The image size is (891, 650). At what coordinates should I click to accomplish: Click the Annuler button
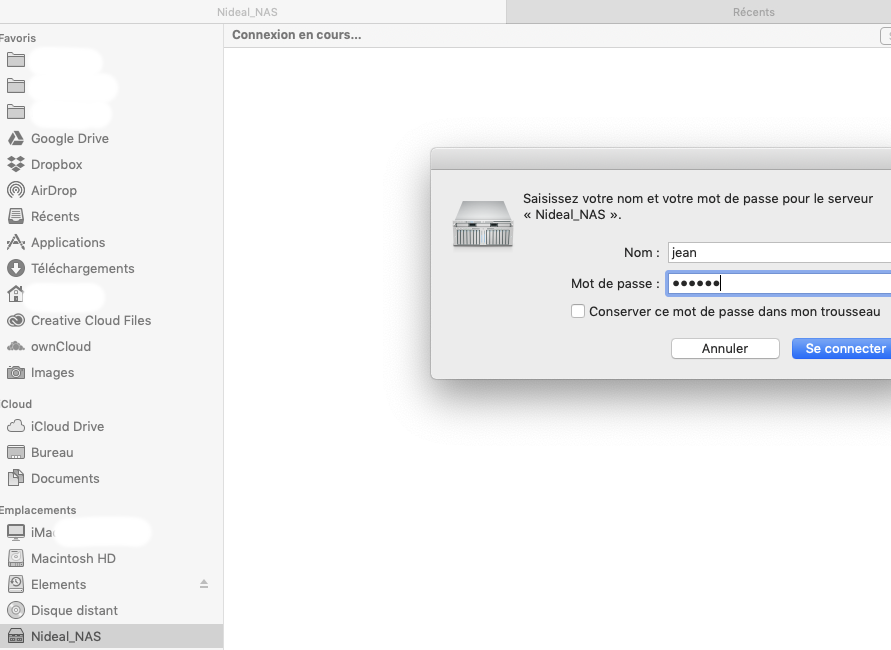coord(725,348)
